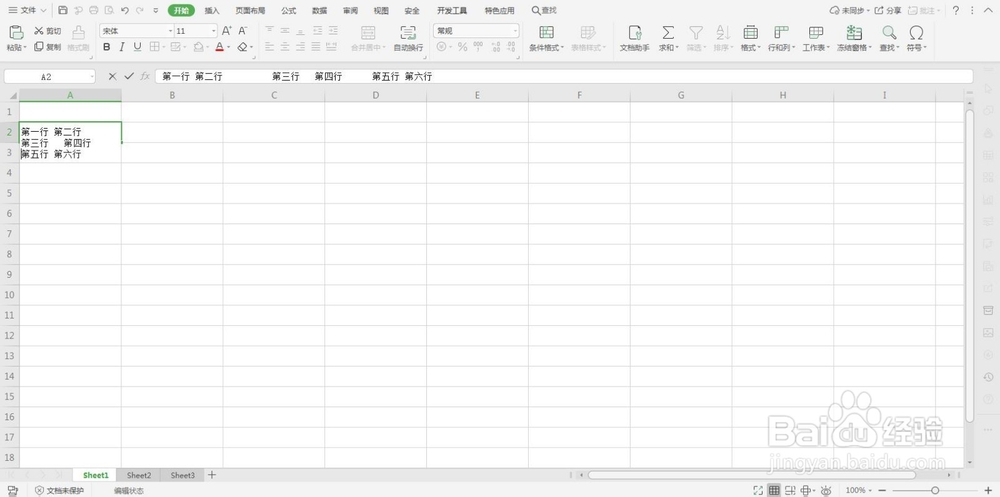
Task: Open the font size dropdown showing 11
Action: (x=214, y=31)
